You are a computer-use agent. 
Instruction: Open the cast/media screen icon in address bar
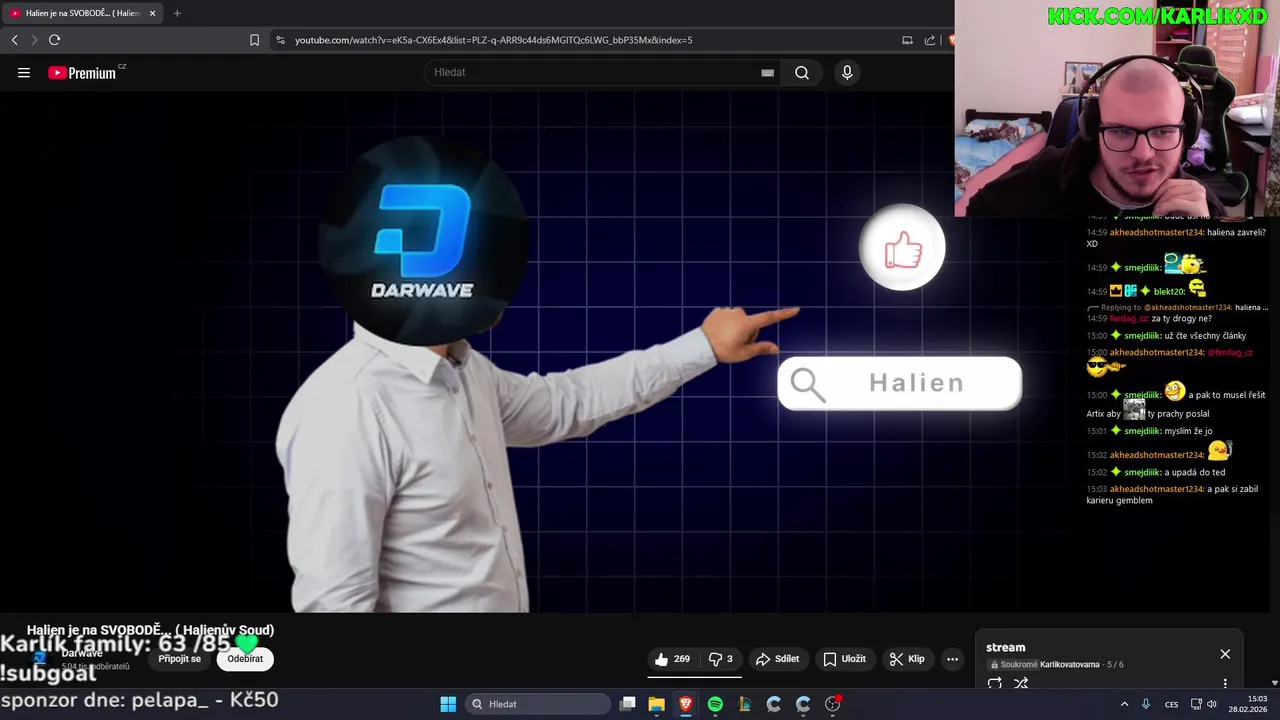click(907, 40)
